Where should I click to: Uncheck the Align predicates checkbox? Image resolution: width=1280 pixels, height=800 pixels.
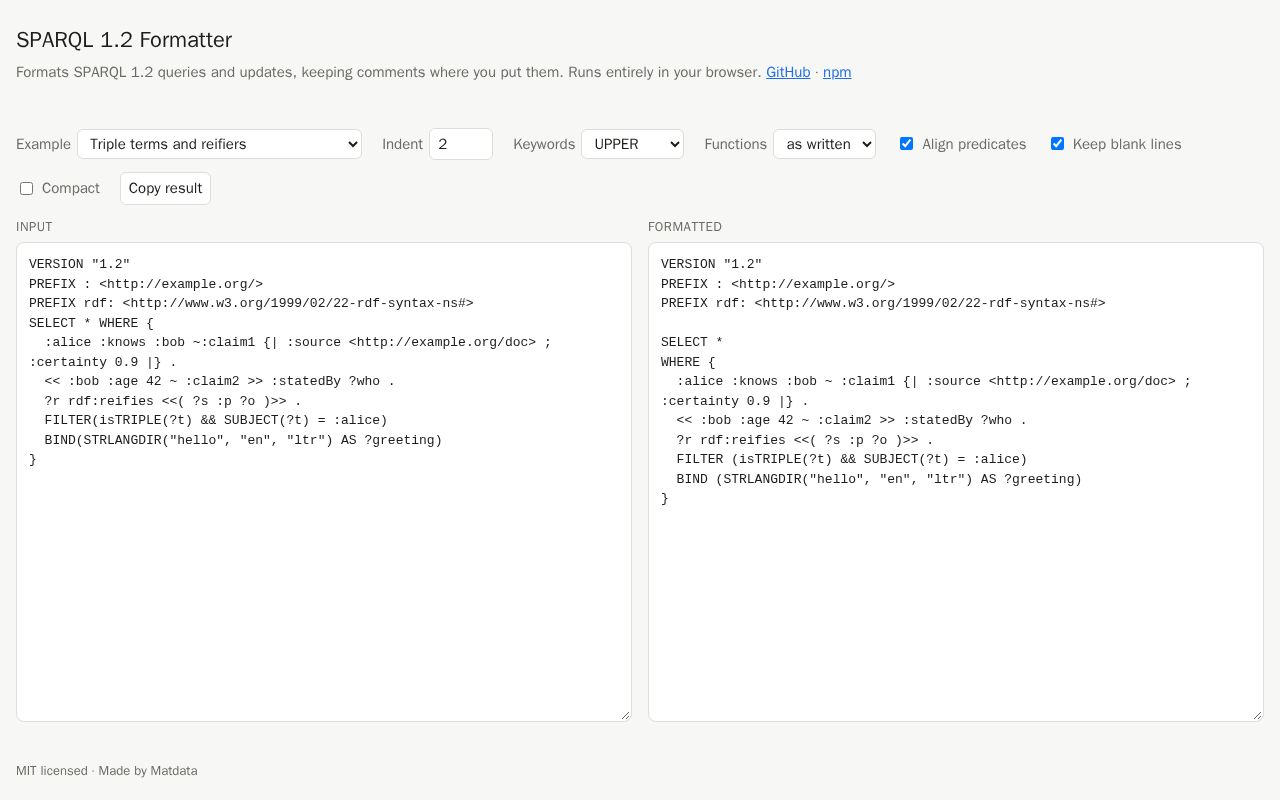pos(906,144)
